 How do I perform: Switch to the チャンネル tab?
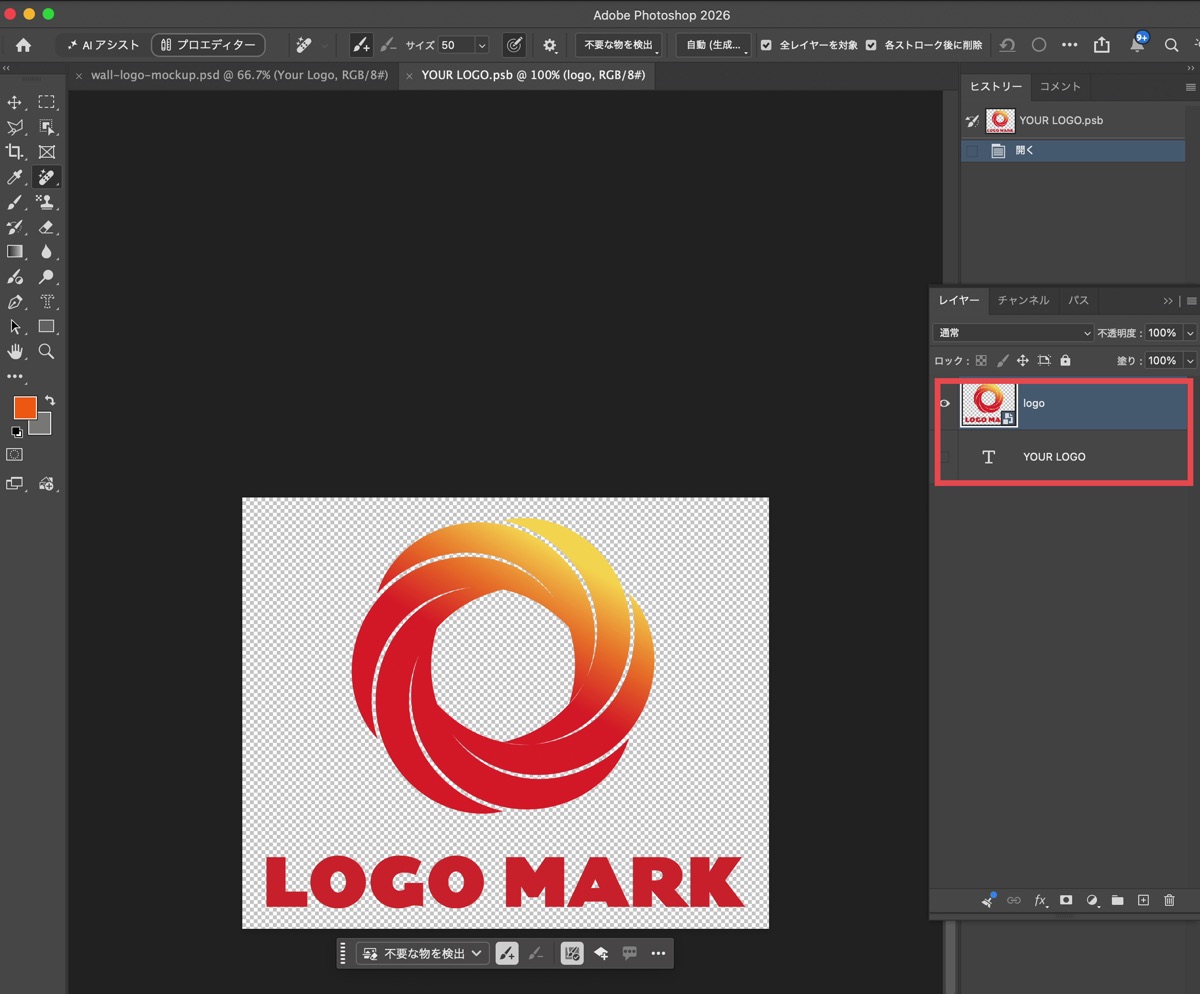tap(1023, 300)
